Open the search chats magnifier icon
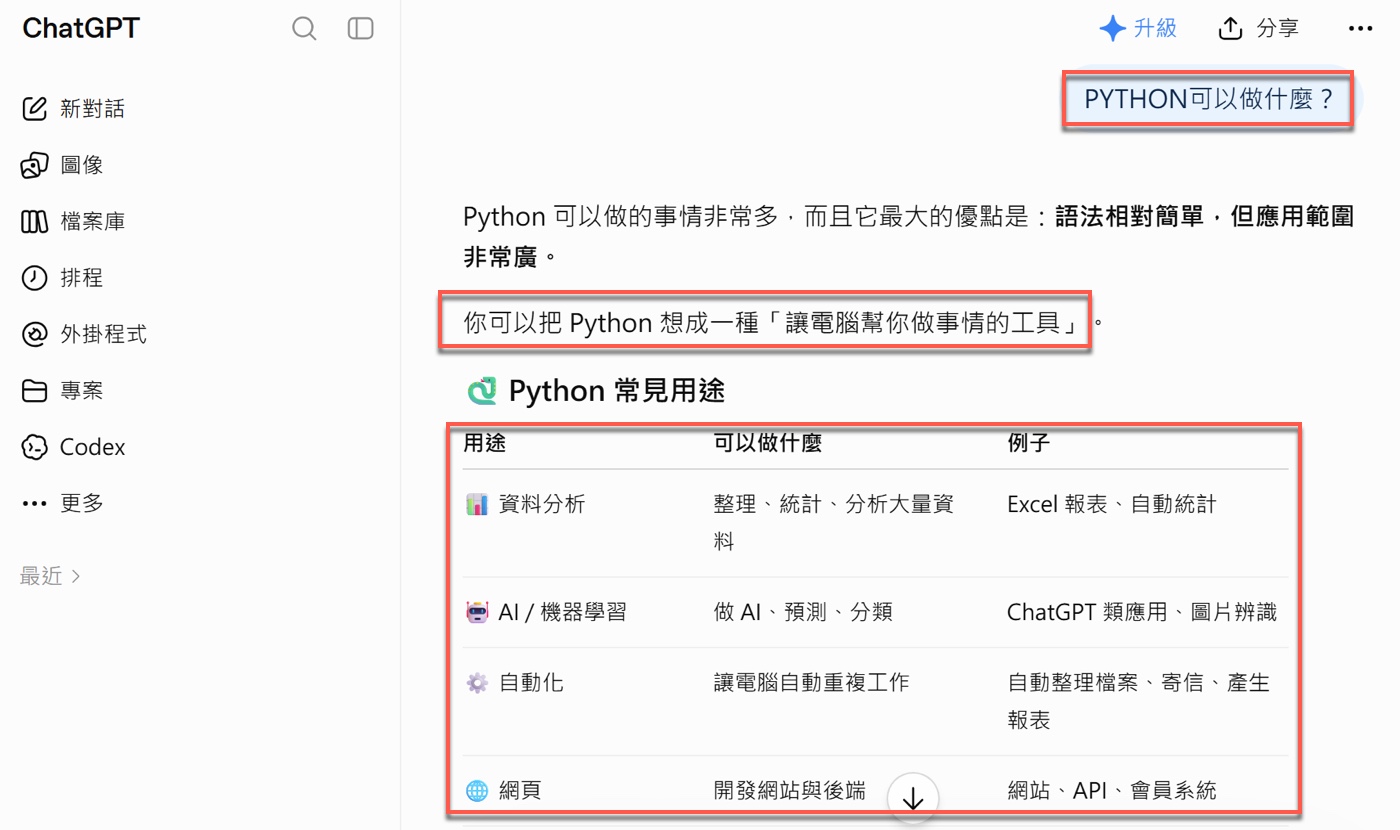This screenshot has width=1400, height=830. point(304,28)
